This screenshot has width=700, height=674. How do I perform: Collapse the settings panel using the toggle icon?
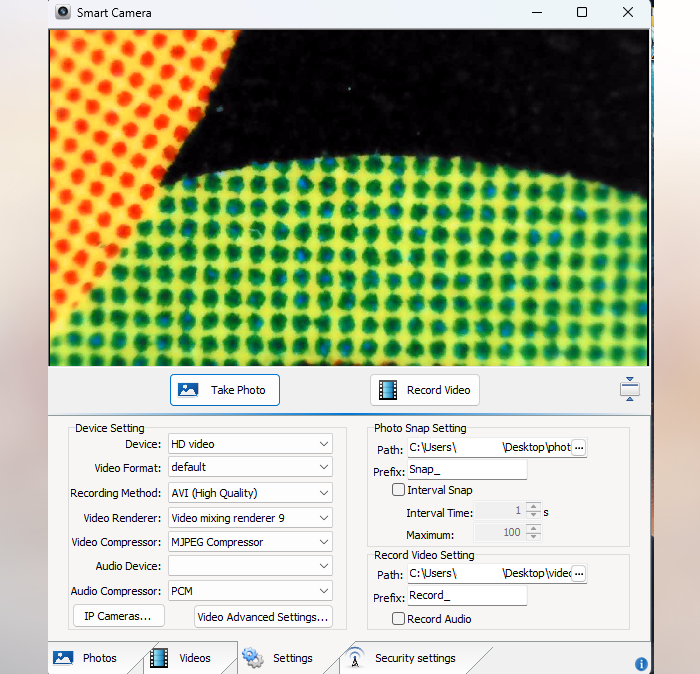click(629, 390)
